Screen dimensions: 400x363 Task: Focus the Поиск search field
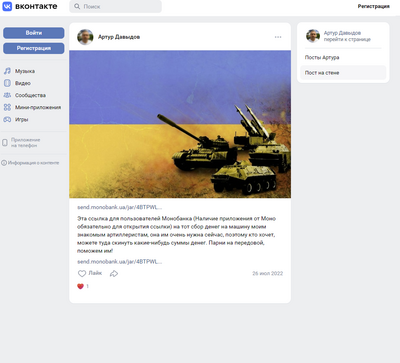(x=115, y=6)
